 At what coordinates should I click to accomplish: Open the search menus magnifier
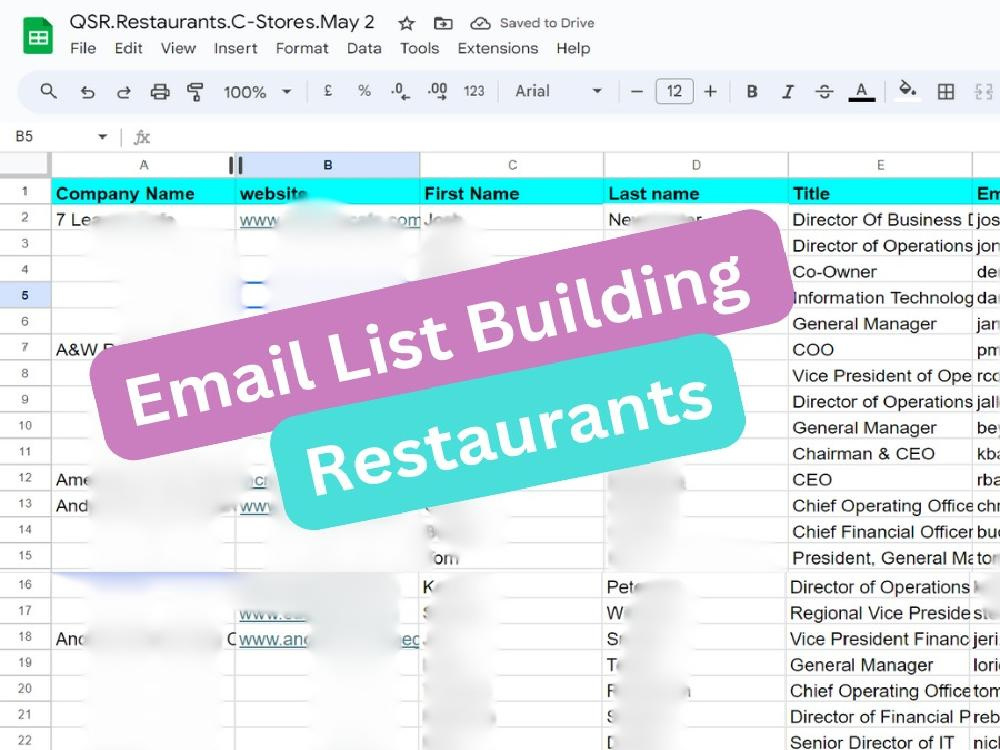point(48,91)
